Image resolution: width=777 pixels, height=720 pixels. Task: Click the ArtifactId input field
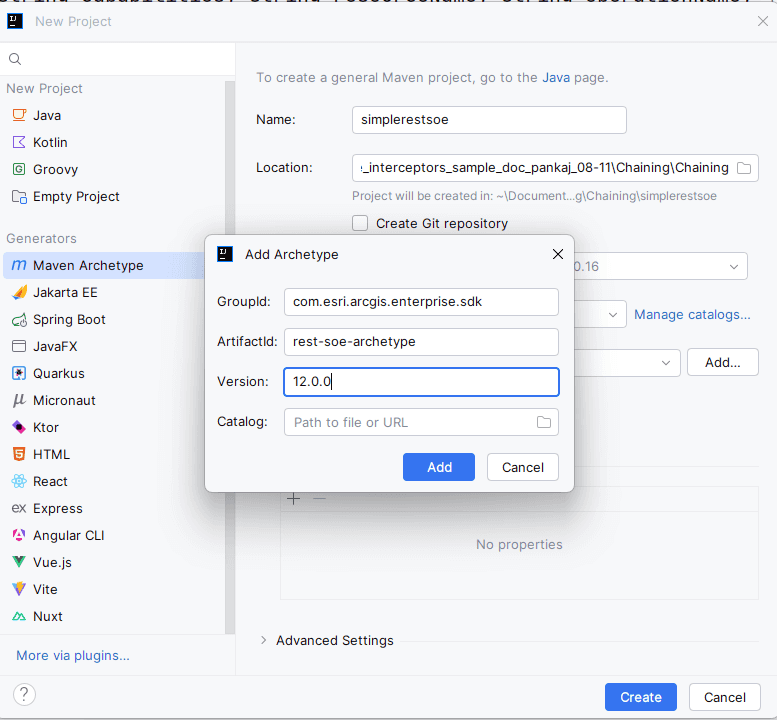[421, 342]
